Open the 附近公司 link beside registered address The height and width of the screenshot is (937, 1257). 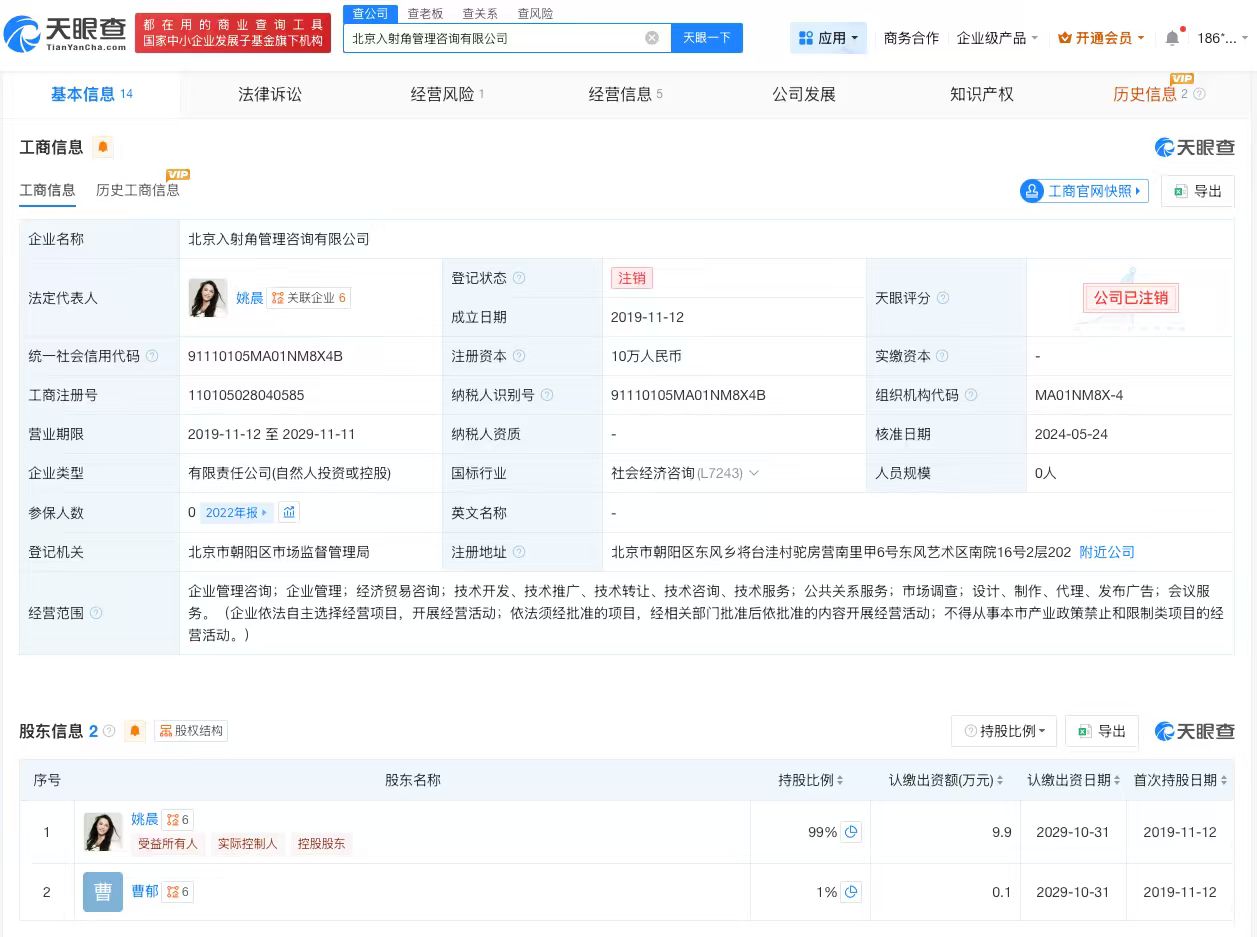[1106, 551]
